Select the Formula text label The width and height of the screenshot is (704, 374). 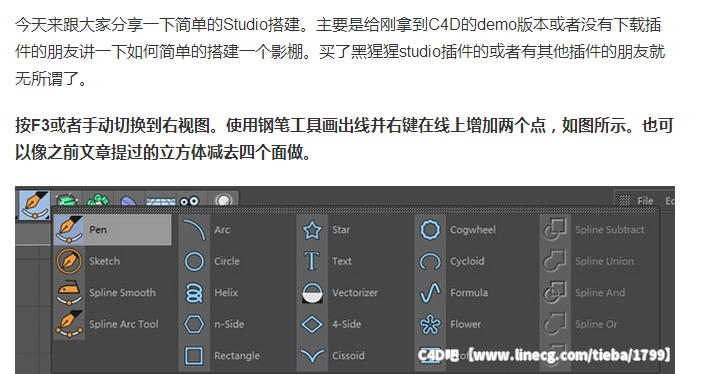469,292
